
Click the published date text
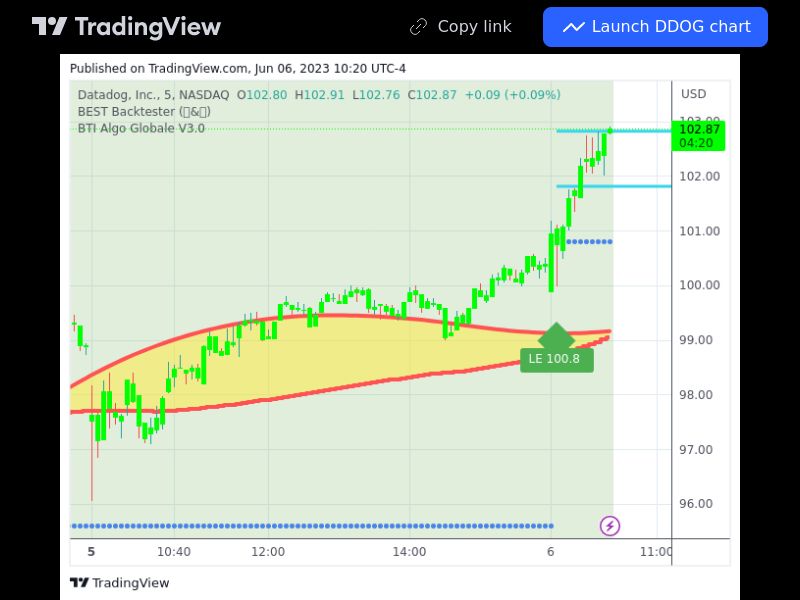tap(238, 68)
